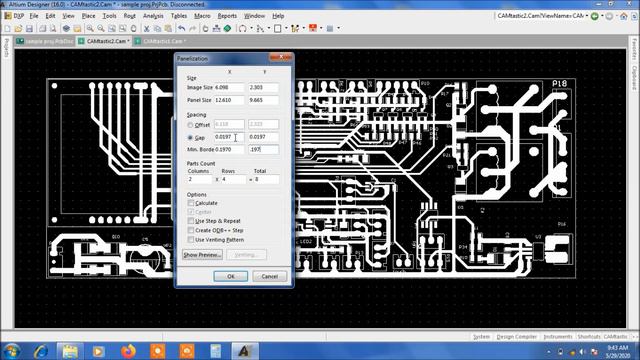The image size is (640, 360).
Task: Open the DXP system menu icon
Action: pos(8,16)
